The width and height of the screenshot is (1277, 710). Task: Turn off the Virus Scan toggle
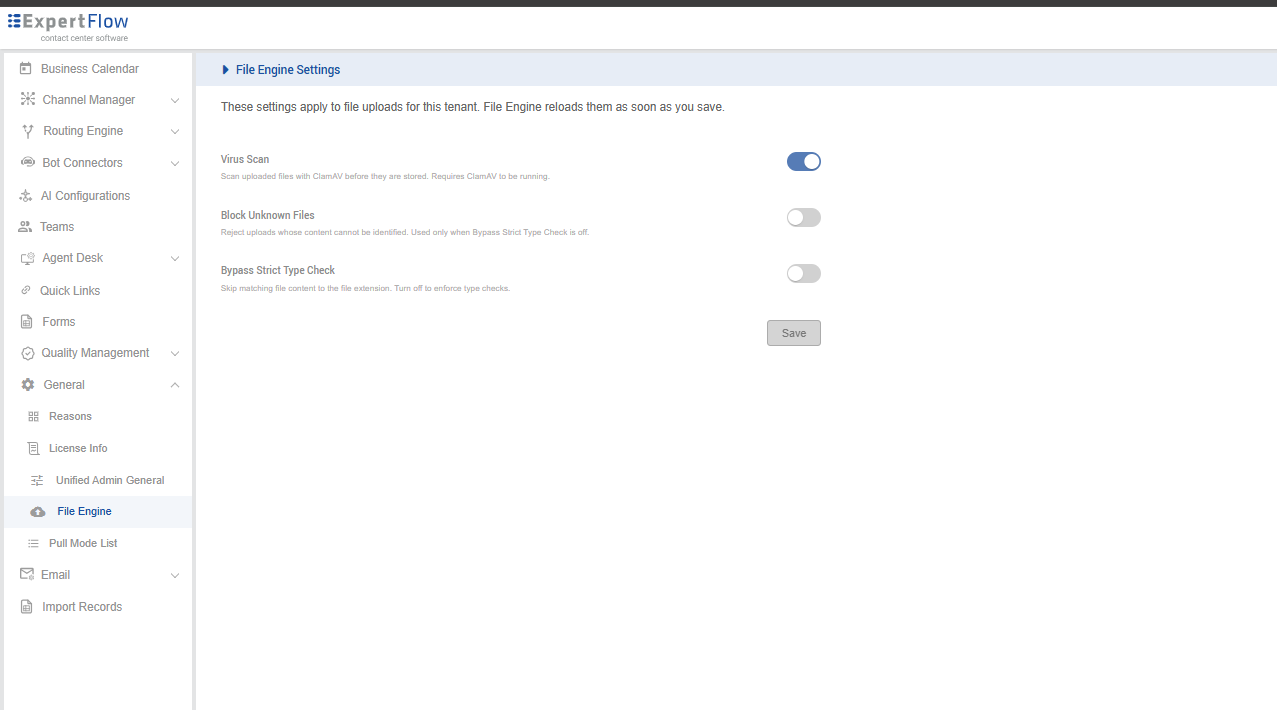click(x=804, y=161)
